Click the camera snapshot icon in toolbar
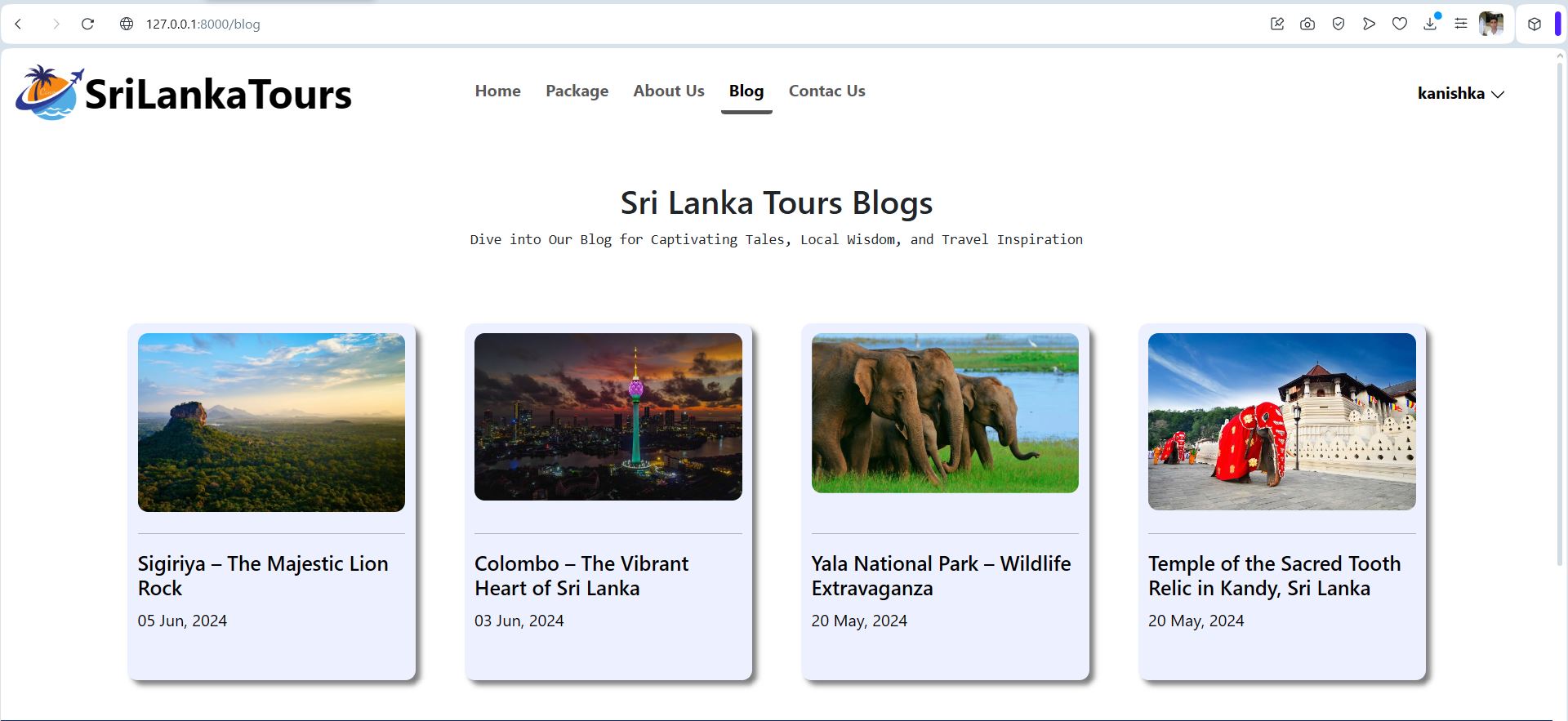The image size is (1568, 721). tap(1307, 24)
